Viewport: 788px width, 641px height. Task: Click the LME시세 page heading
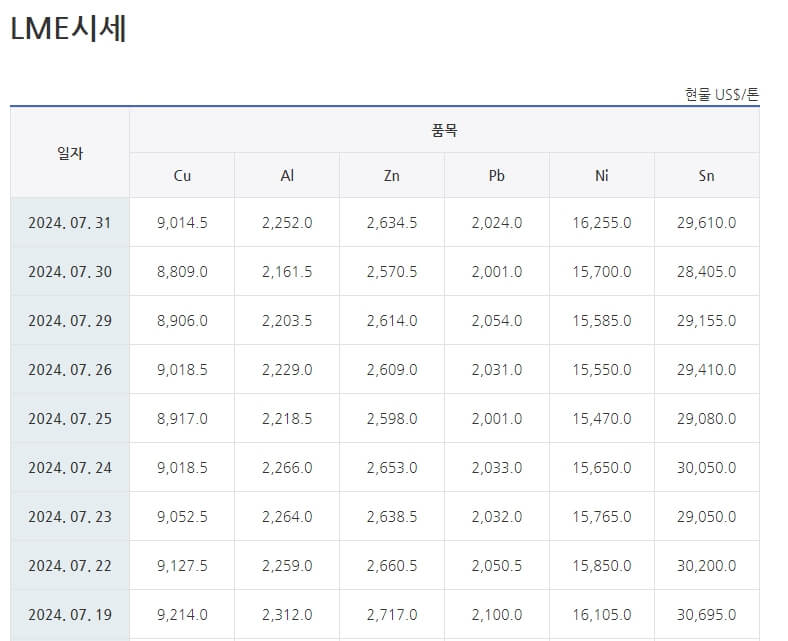[68, 29]
